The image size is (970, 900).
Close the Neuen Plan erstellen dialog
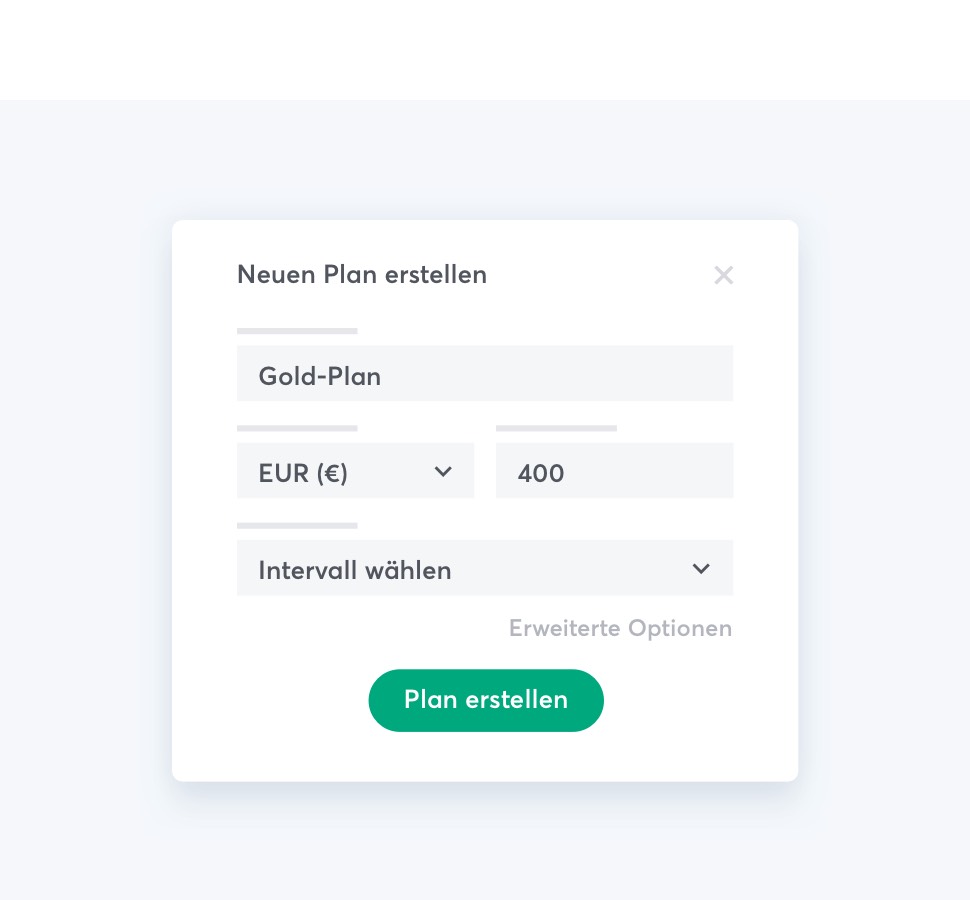(724, 275)
